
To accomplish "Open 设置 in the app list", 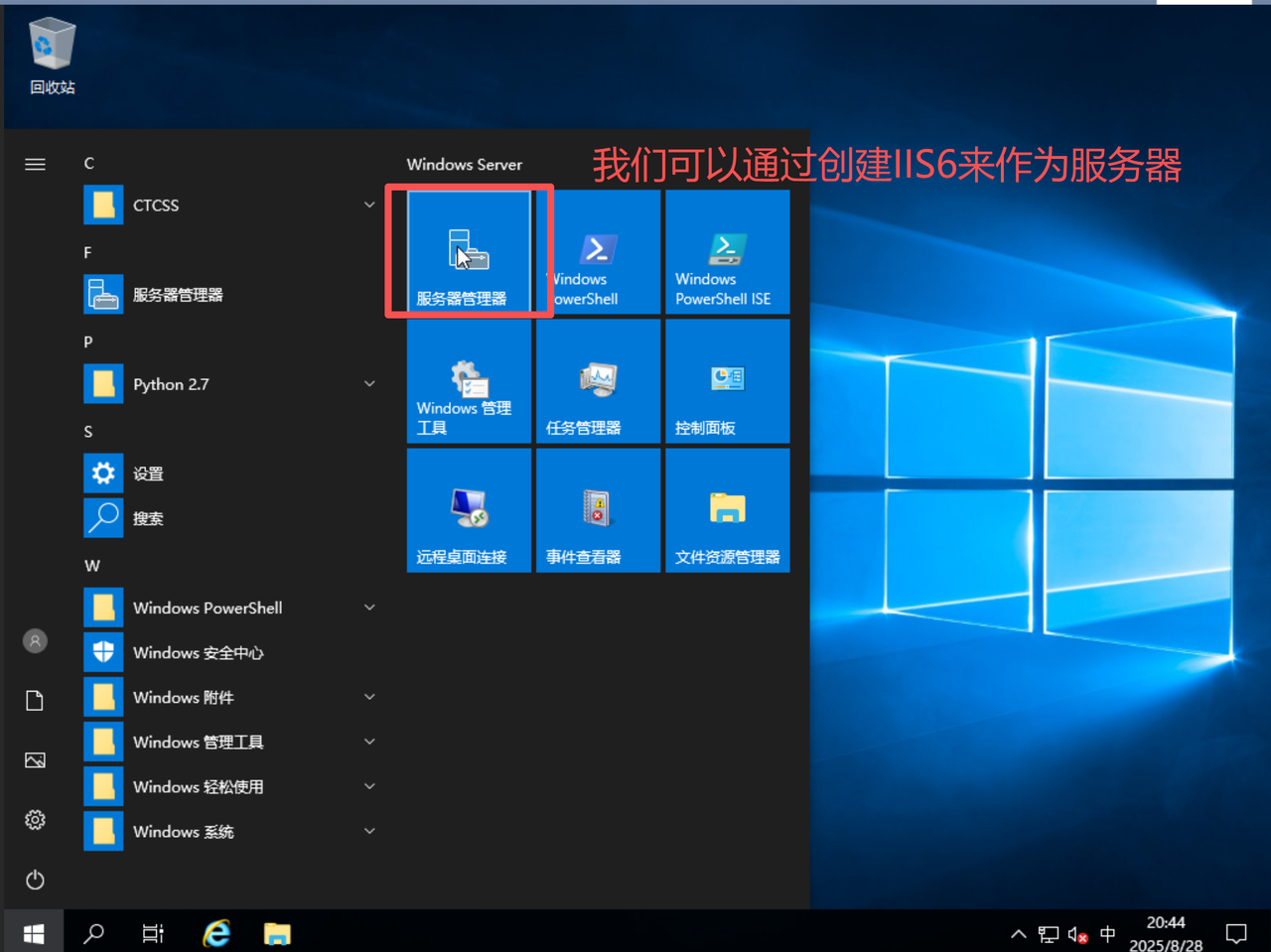I will (231, 474).
